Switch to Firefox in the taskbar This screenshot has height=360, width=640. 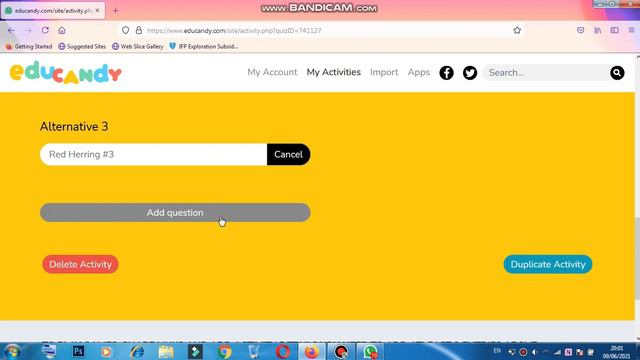[312, 351]
